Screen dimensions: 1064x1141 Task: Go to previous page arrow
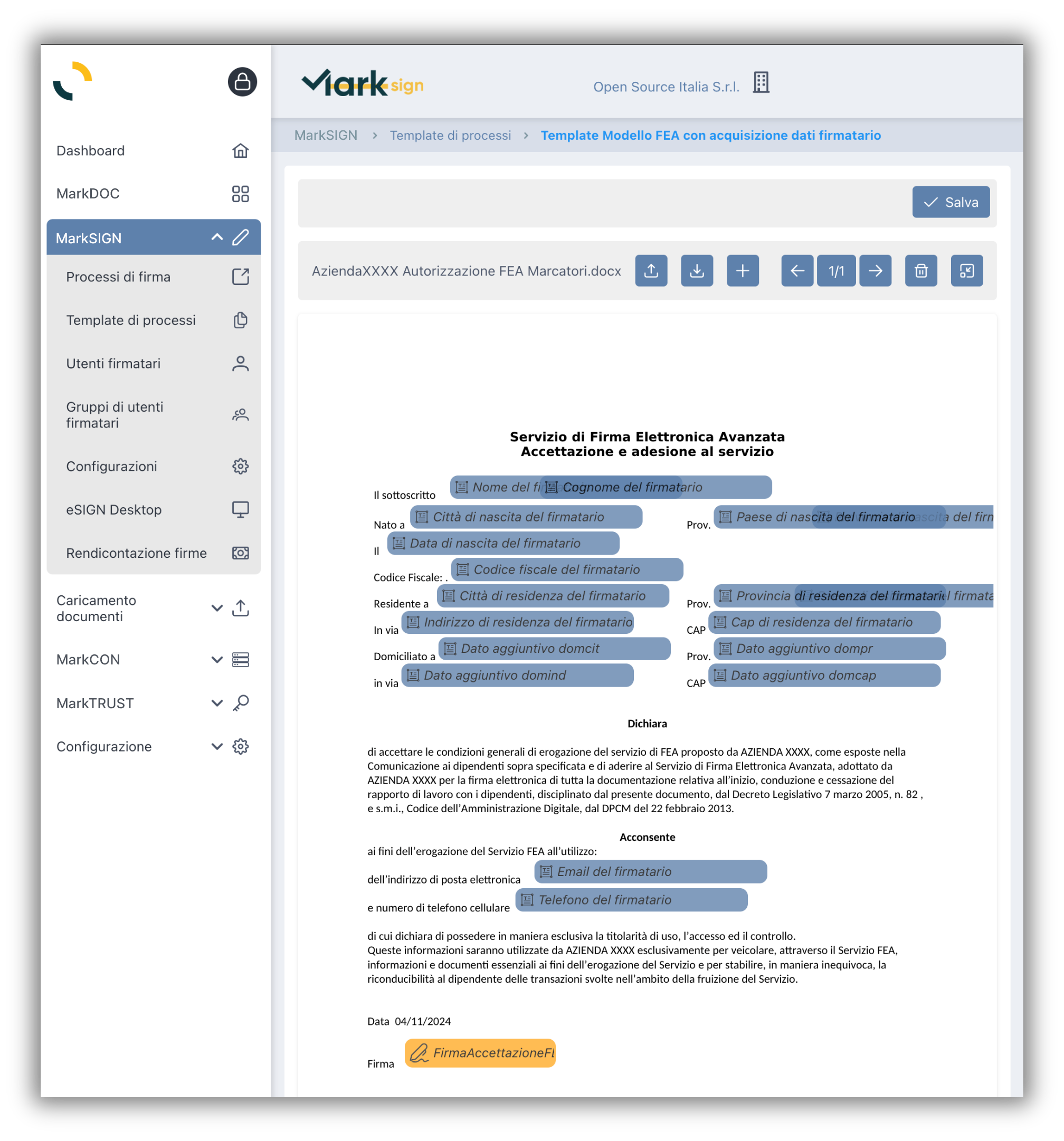pyautogui.click(x=797, y=270)
